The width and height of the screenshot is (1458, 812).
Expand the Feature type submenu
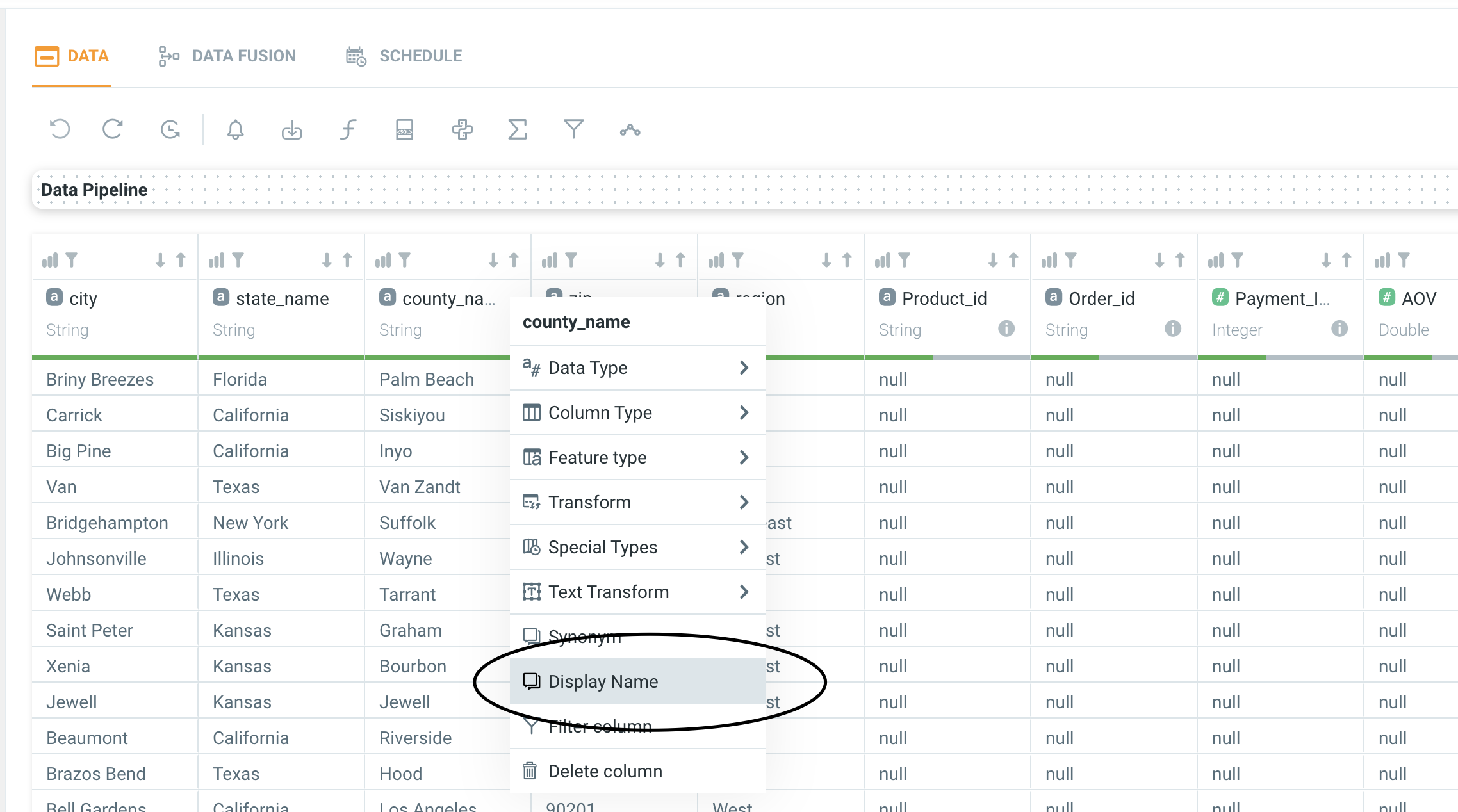pyautogui.click(x=638, y=457)
